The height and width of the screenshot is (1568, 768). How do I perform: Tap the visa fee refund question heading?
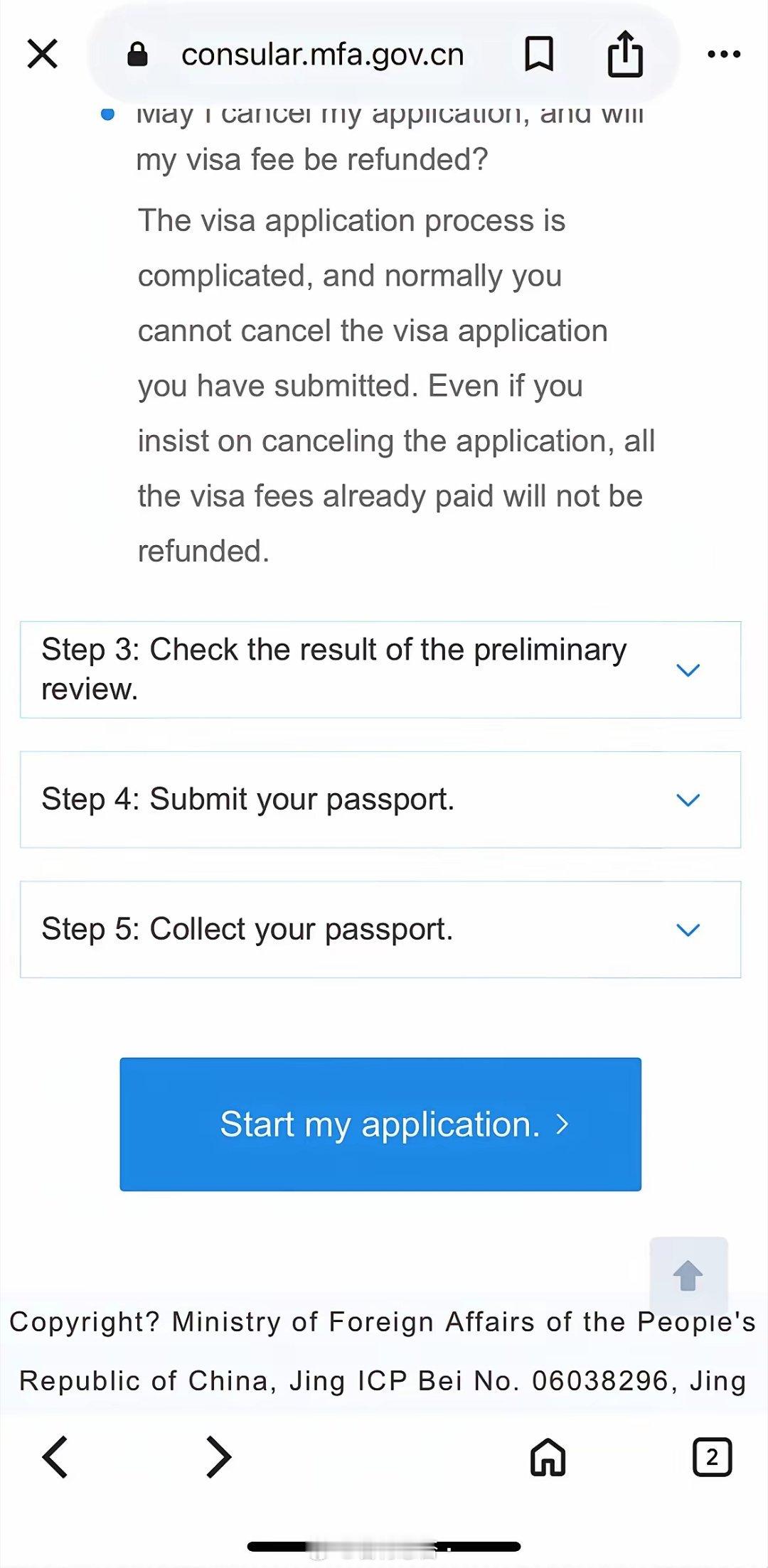312,159
